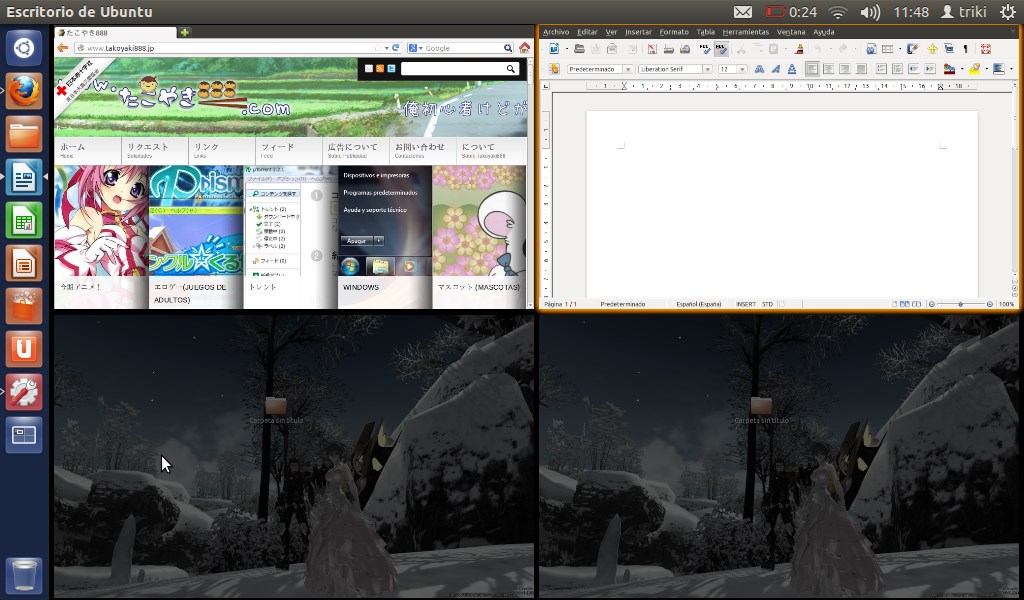This screenshot has height=600, width=1024.
Task: Click the Clone Formatting paintbrush in Writer
Action: point(799,49)
